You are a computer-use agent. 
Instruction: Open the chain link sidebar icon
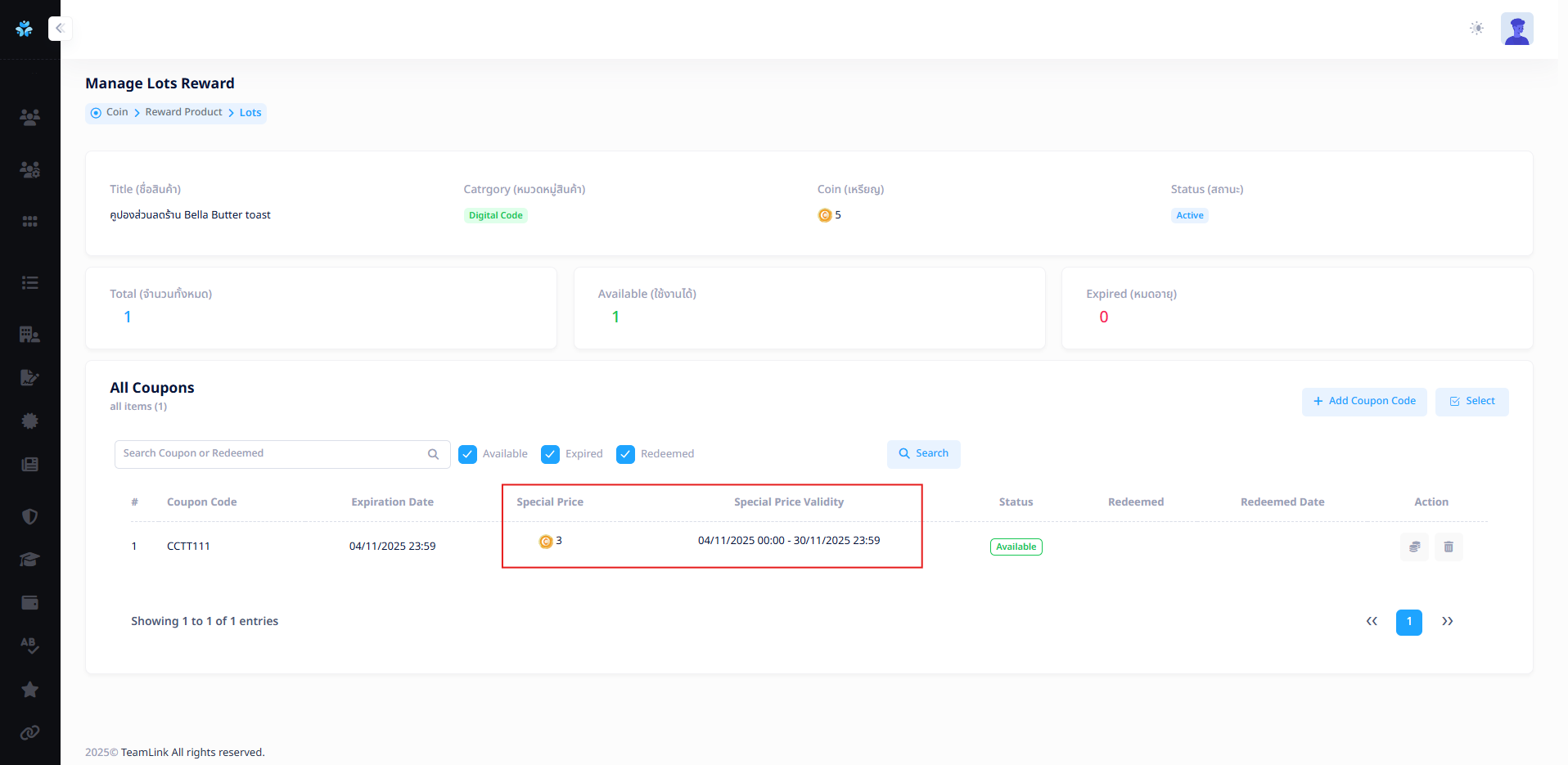point(29,732)
